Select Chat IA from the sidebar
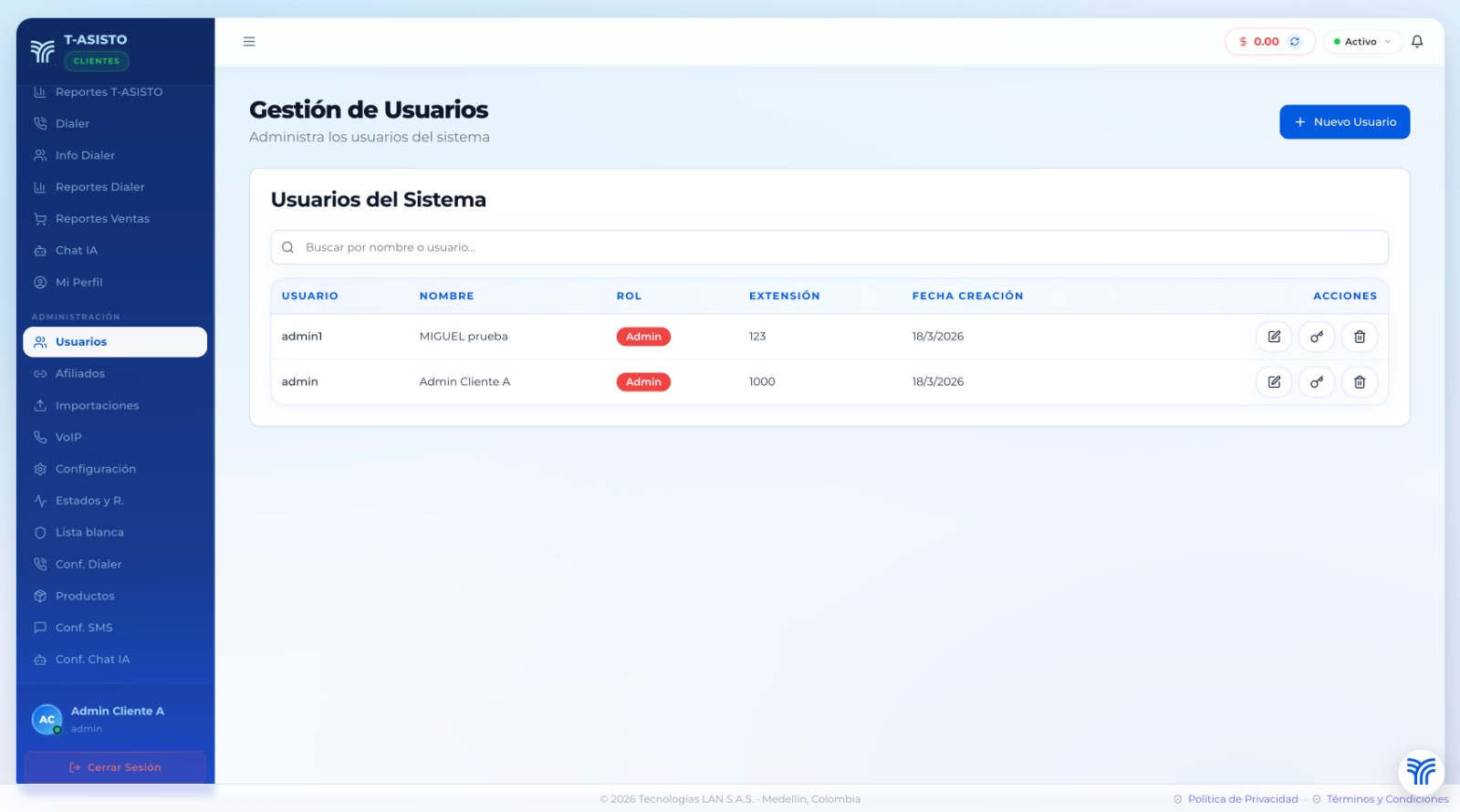This screenshot has height=812, width=1460. point(77,251)
